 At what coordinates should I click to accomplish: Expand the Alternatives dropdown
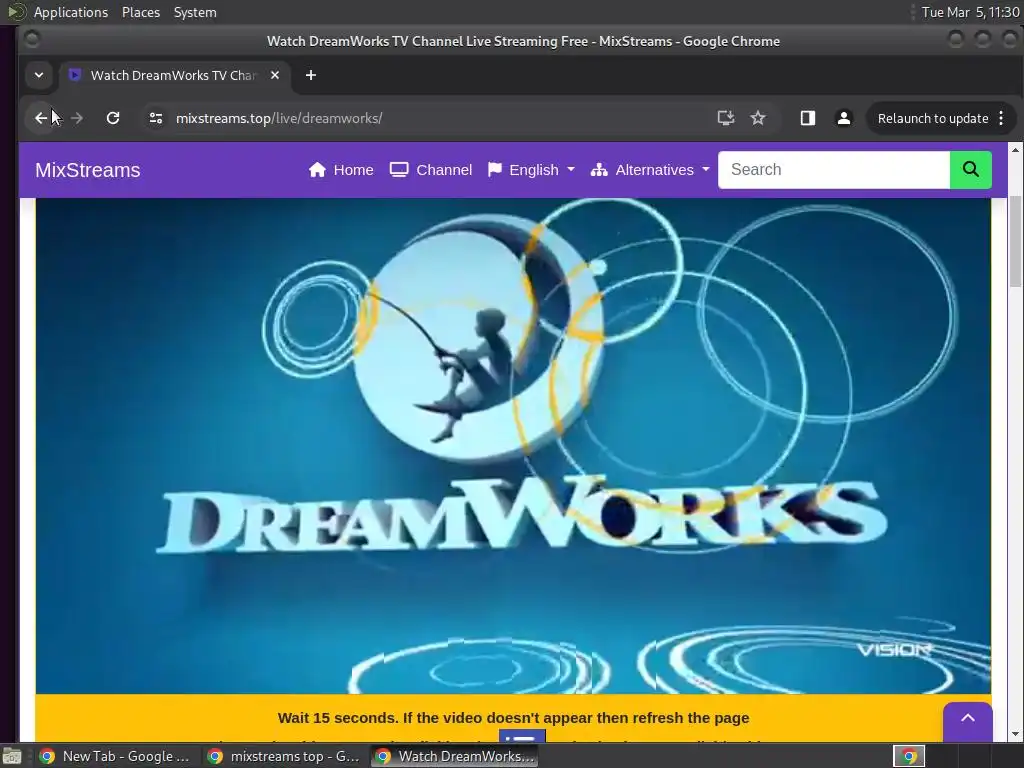tap(705, 170)
